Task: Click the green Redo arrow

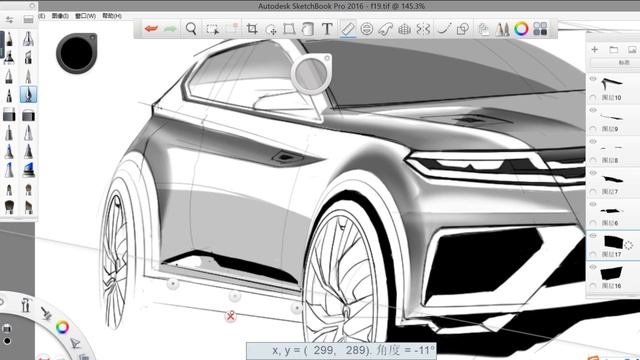Action: (x=170, y=29)
